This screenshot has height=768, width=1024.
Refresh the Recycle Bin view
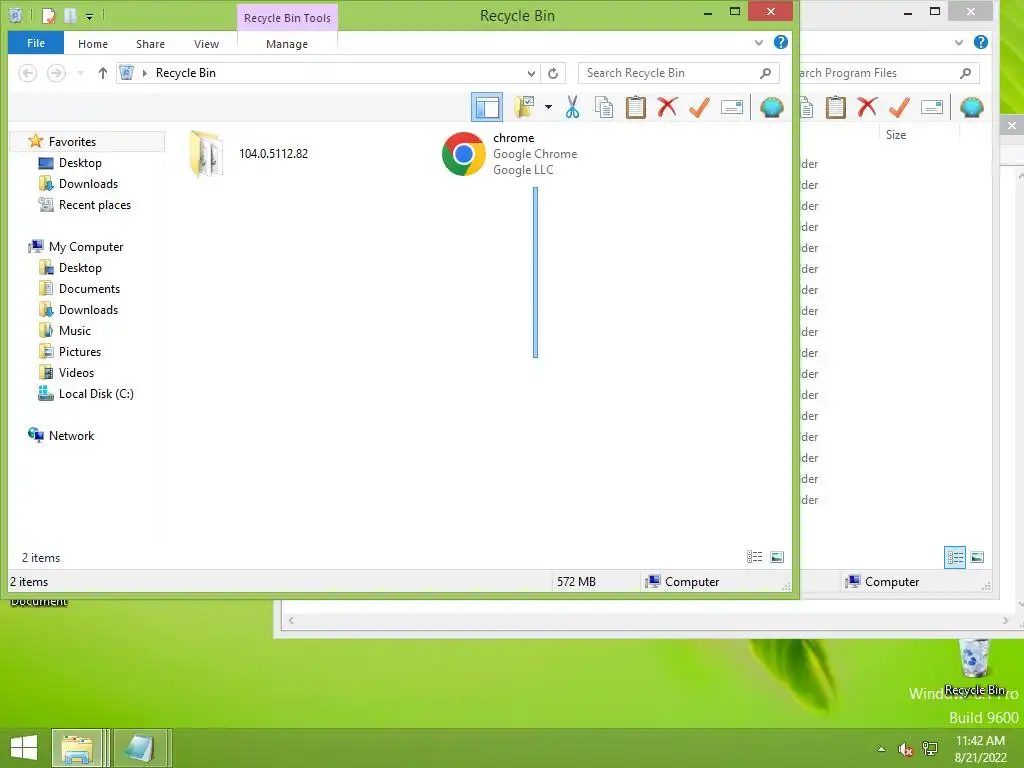(553, 73)
